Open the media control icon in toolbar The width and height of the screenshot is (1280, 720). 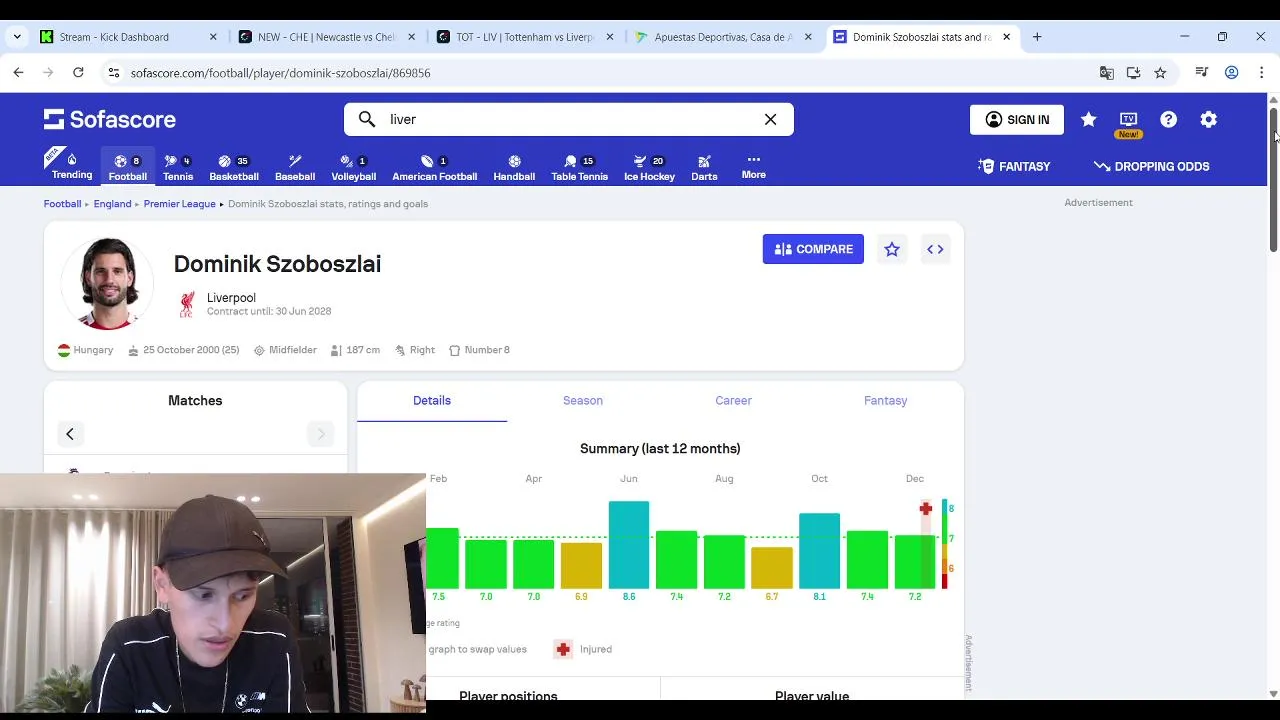coord(1202,73)
